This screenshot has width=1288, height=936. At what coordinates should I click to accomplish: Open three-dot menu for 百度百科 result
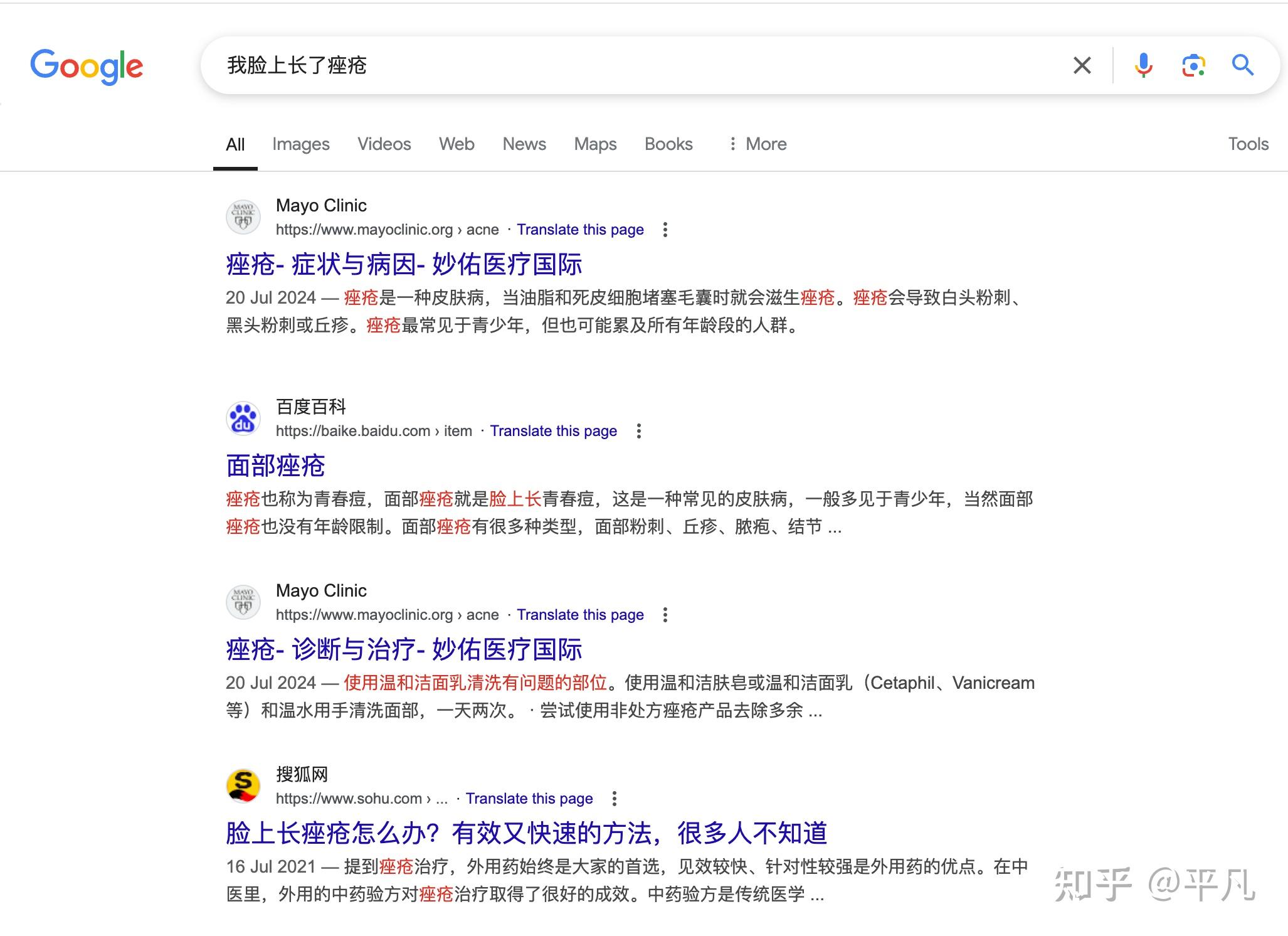639,431
